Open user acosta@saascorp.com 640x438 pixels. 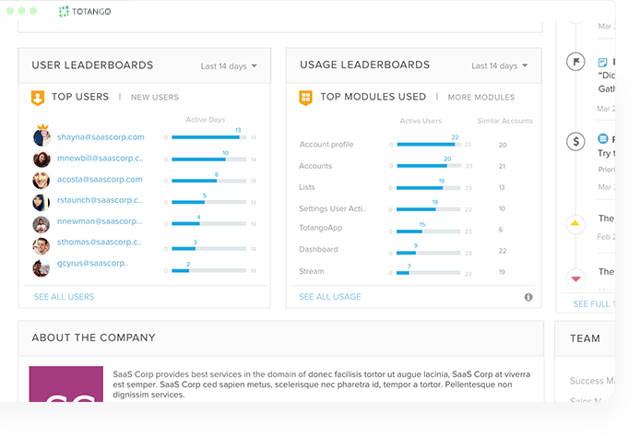pos(100,179)
